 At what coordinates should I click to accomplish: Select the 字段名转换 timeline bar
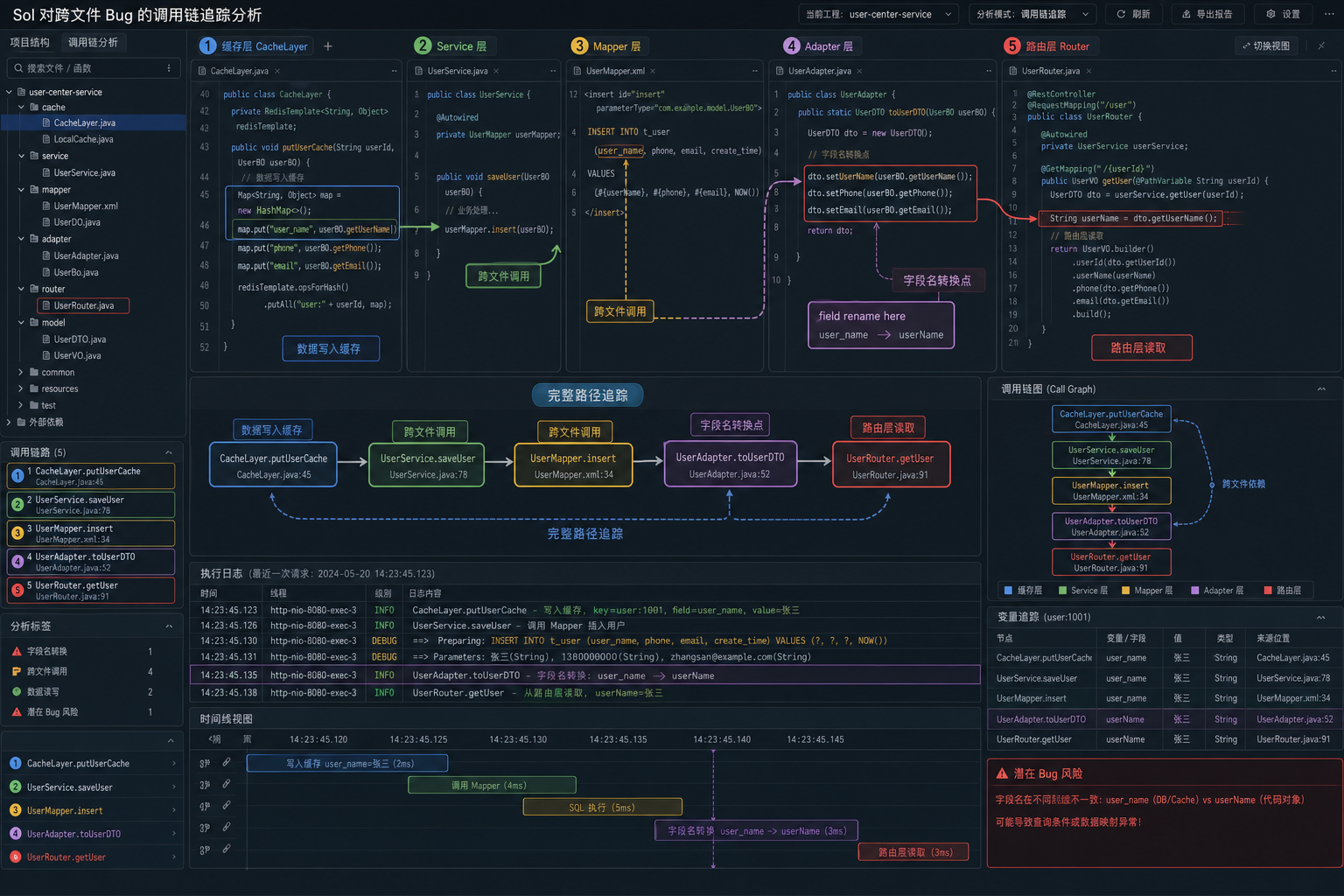757,830
